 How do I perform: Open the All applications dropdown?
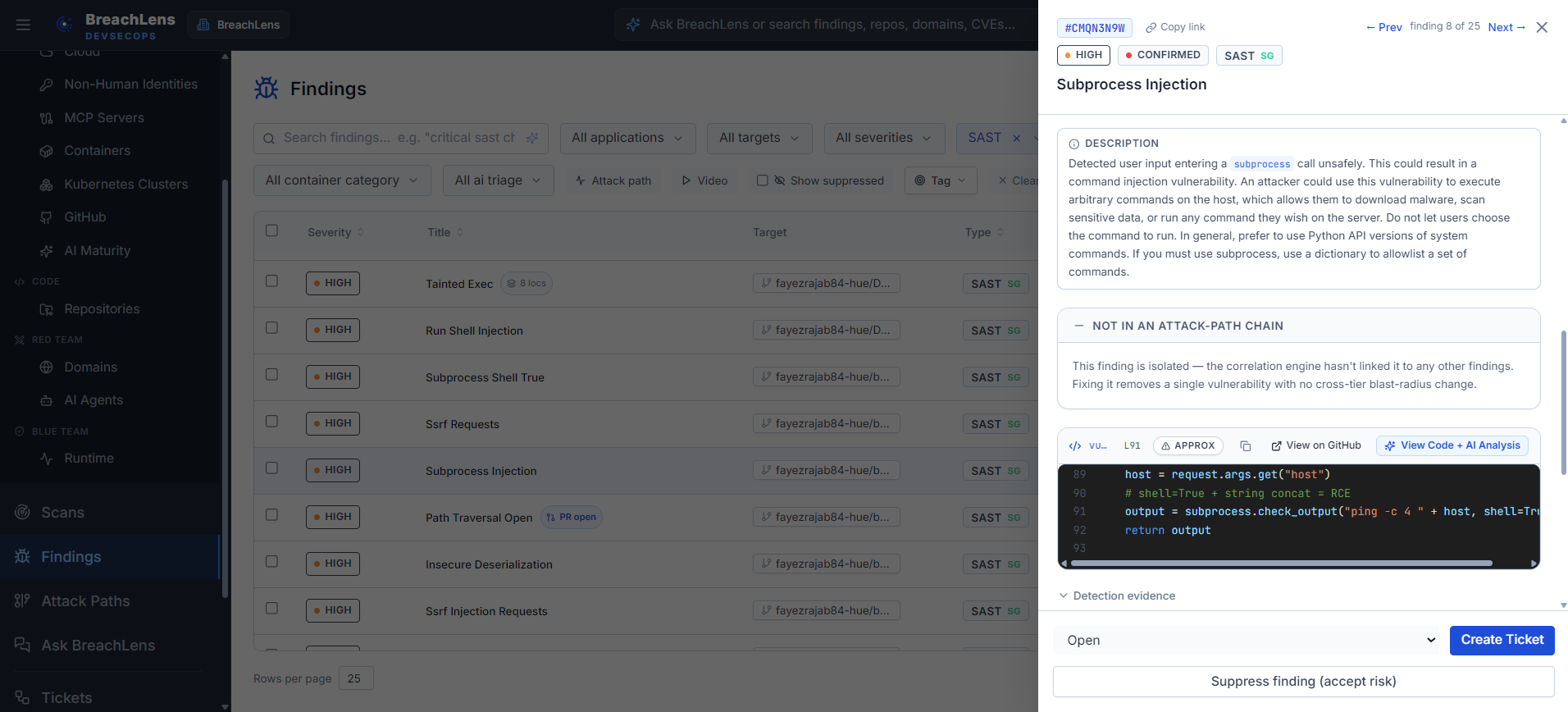point(628,139)
